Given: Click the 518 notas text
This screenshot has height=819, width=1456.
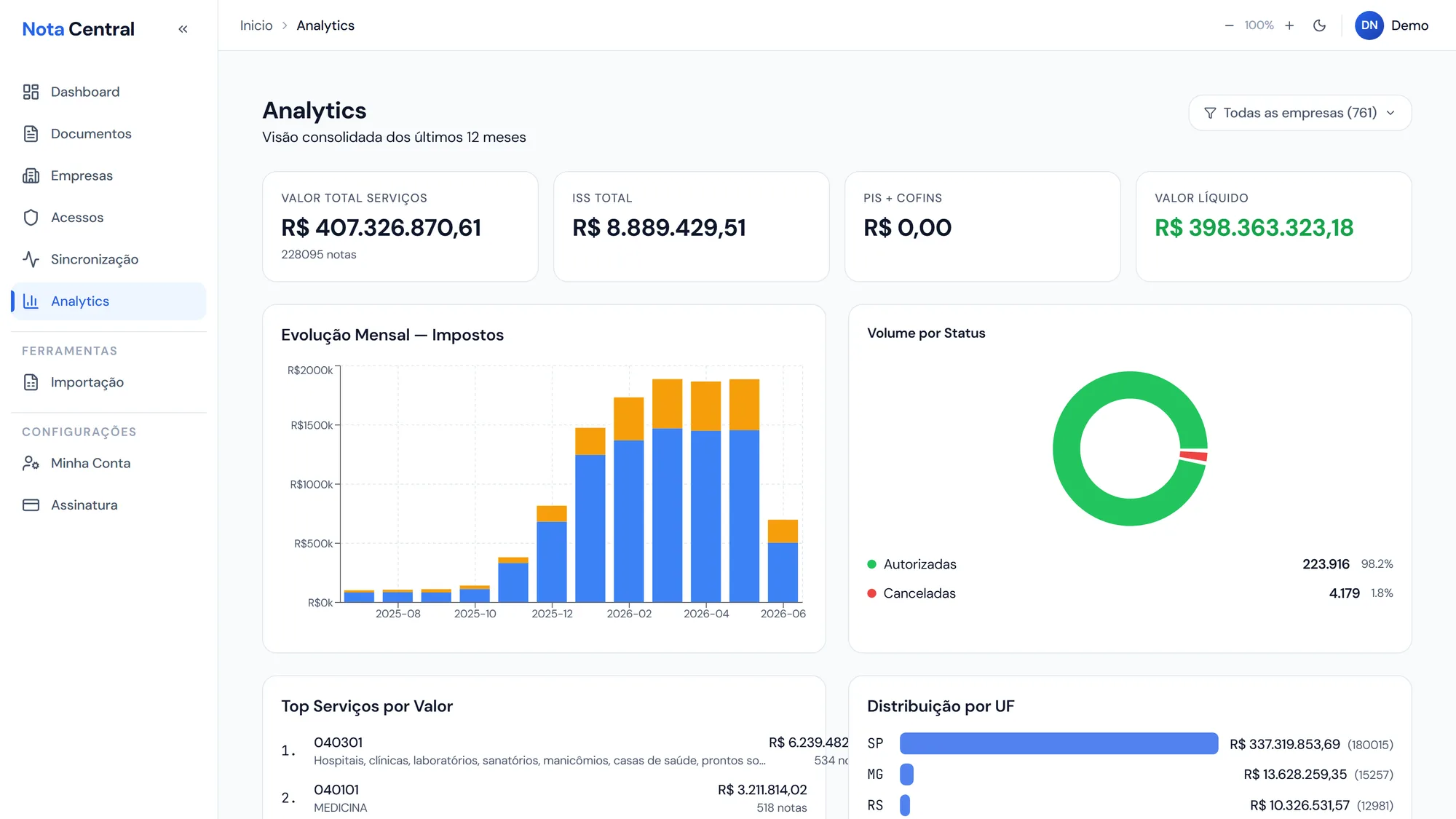Looking at the screenshot, I should coord(781,808).
